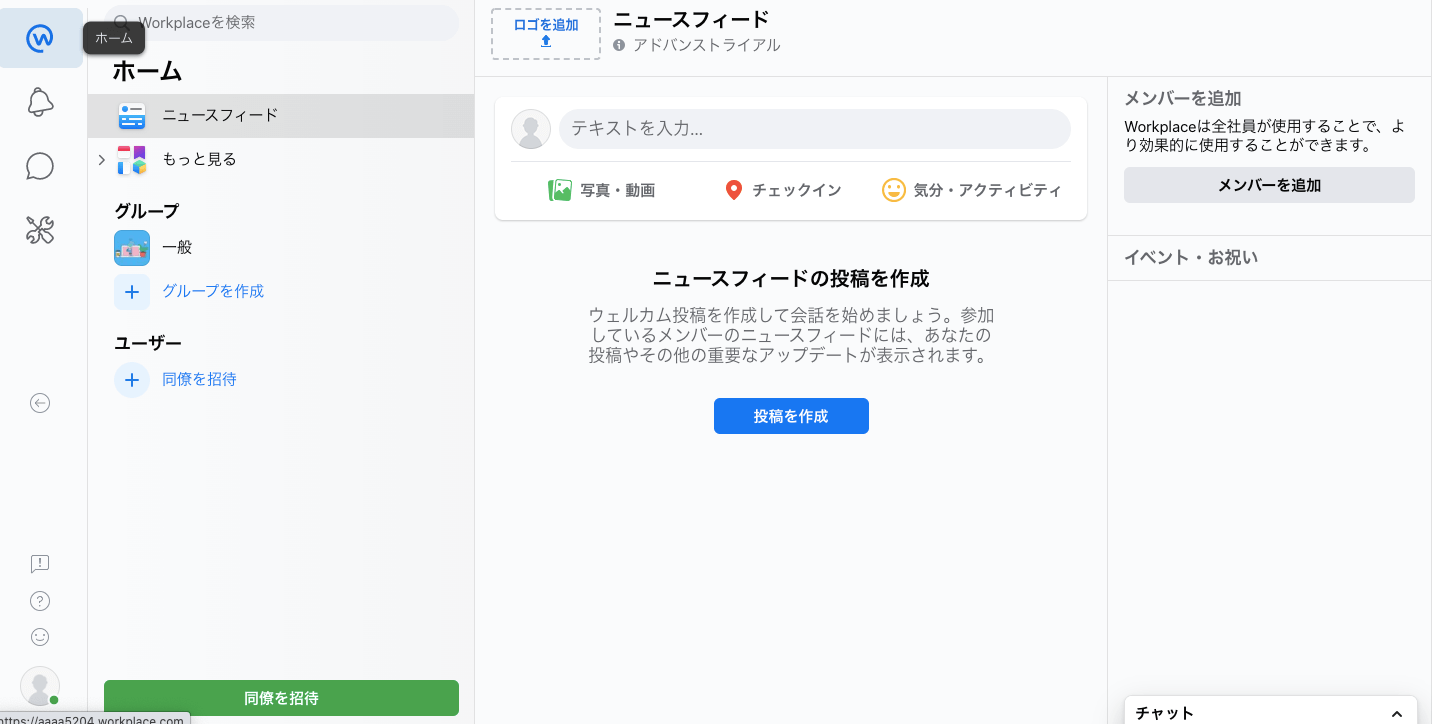Image resolution: width=1432 pixels, height=724 pixels.
Task: Open the 一般 group
Action: click(177, 247)
